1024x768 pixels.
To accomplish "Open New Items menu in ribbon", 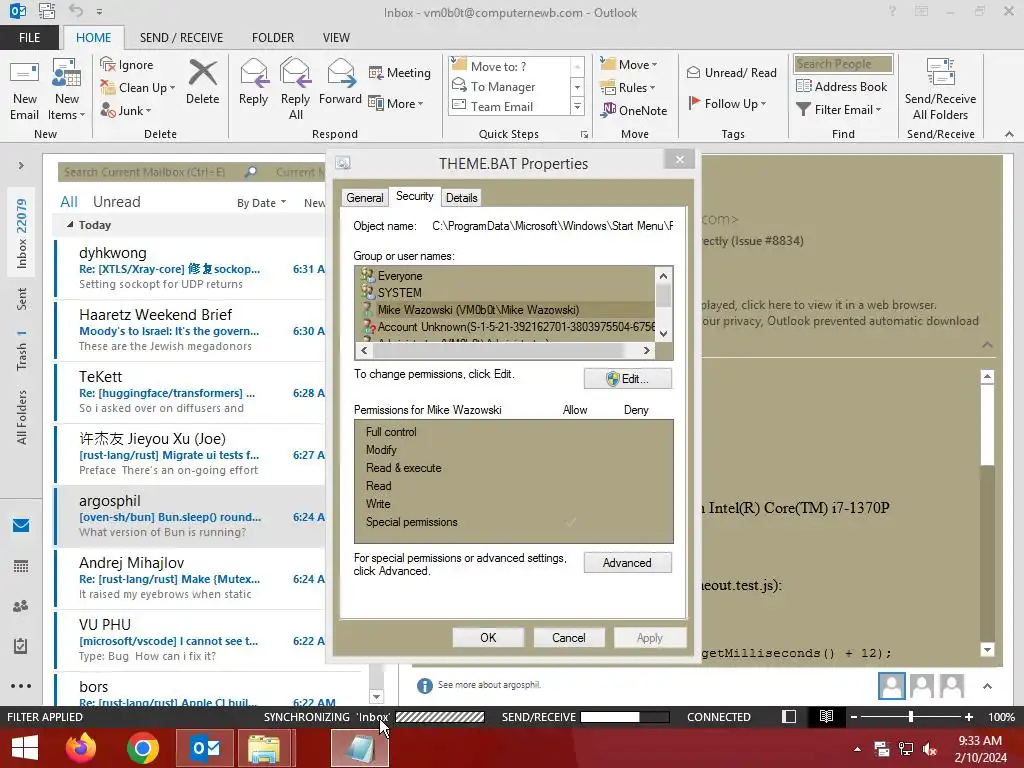I will (67, 89).
